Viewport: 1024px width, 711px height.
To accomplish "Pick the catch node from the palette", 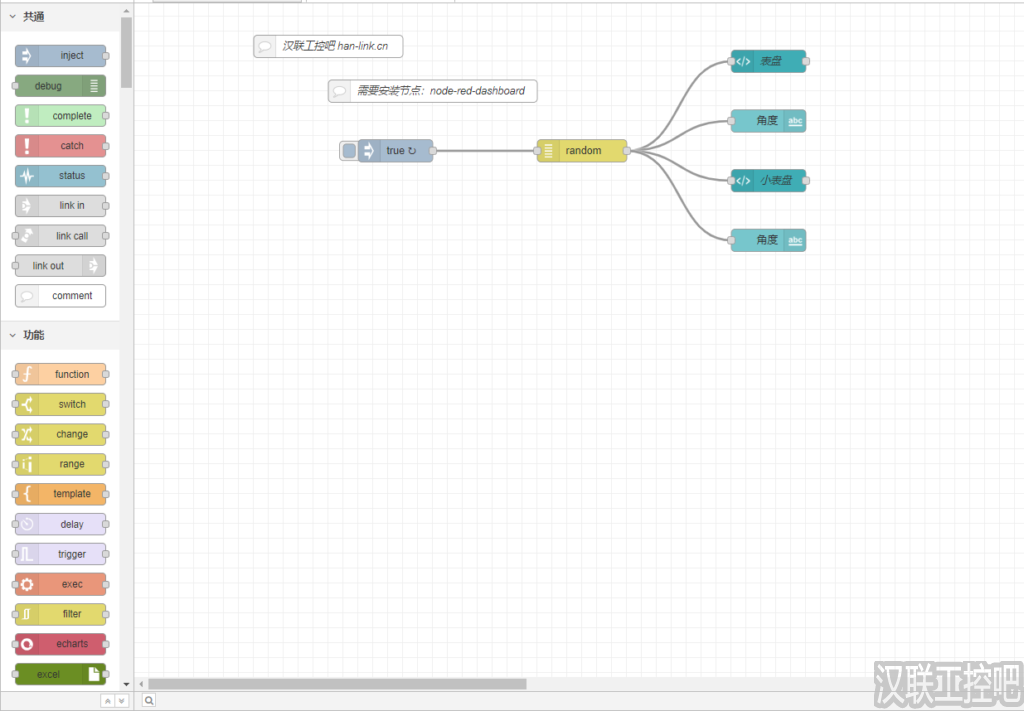I will pos(61,146).
